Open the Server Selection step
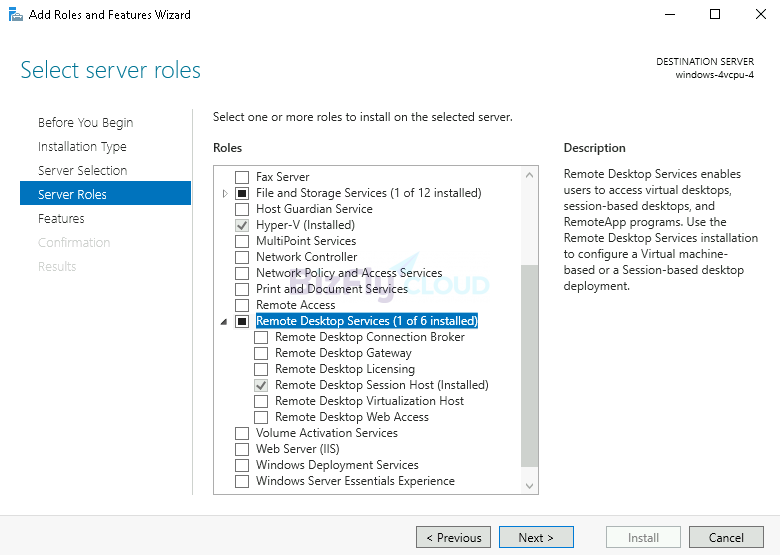Screen dimensions: 780x555 coord(83,171)
